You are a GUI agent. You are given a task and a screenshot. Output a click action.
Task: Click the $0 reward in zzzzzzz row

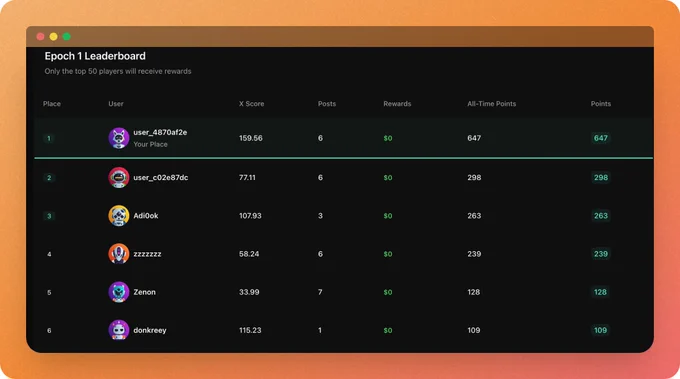388,254
